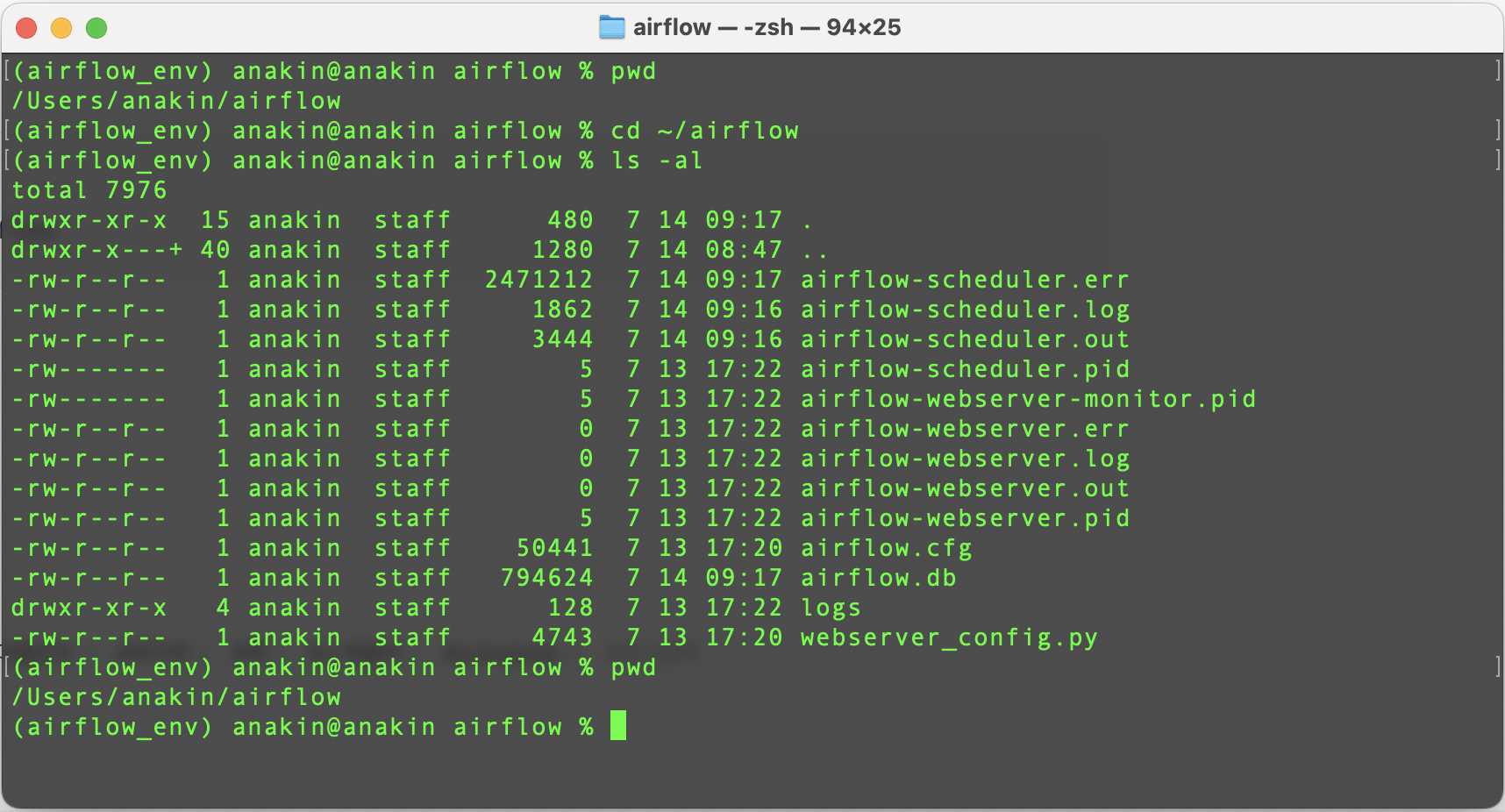Screen dimensions: 1505x812
Task: Select the 'airflow-webserver.log' filename
Action: (965, 459)
